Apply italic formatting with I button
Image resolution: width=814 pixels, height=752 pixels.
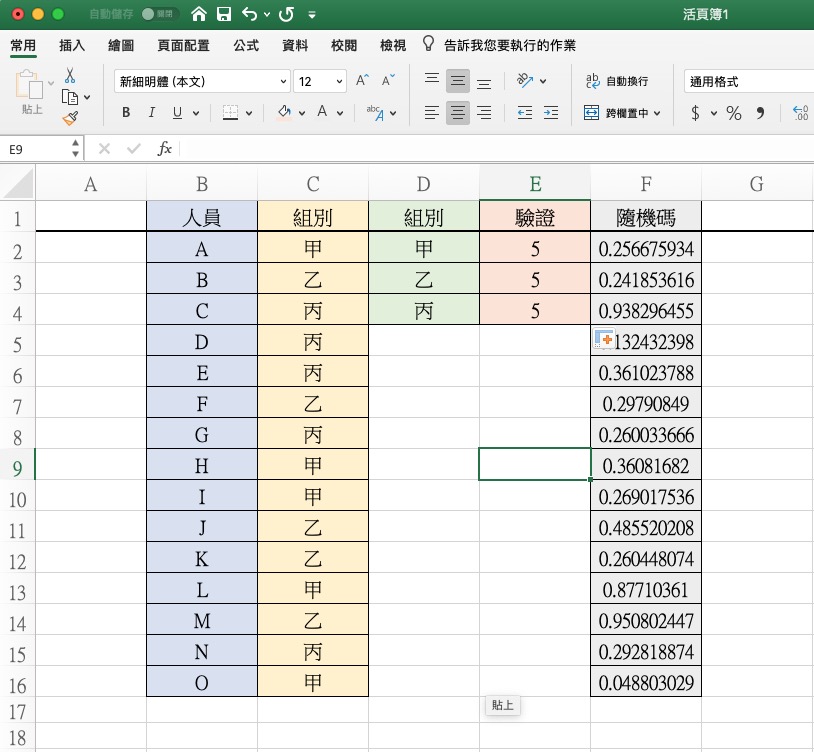[149, 113]
